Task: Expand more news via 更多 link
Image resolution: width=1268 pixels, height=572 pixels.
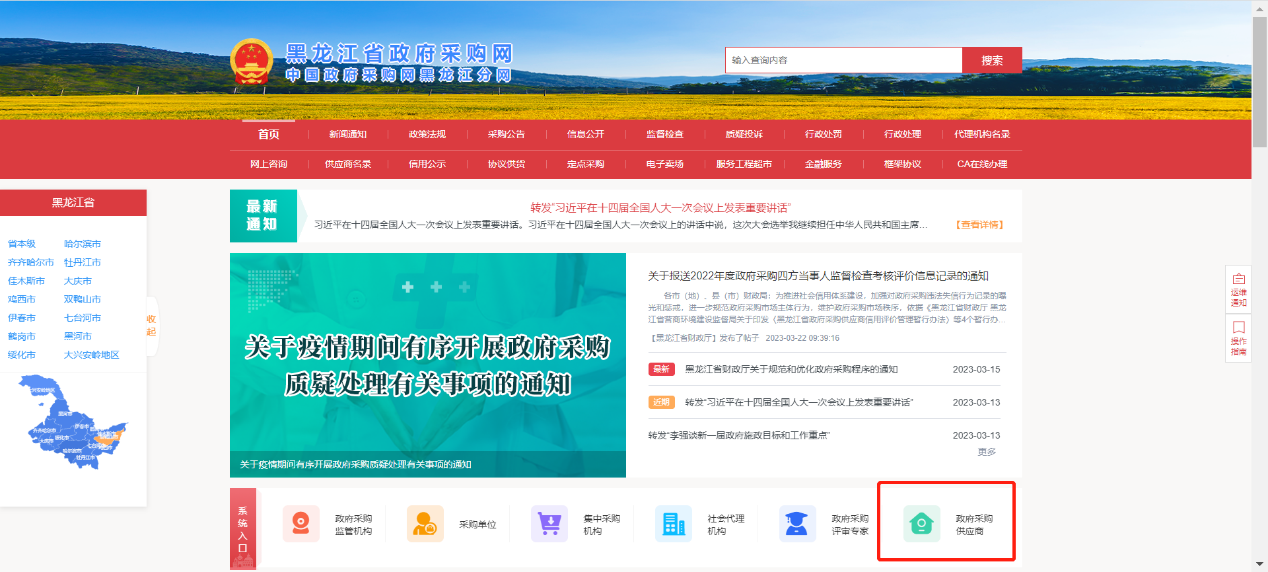Action: tap(986, 452)
